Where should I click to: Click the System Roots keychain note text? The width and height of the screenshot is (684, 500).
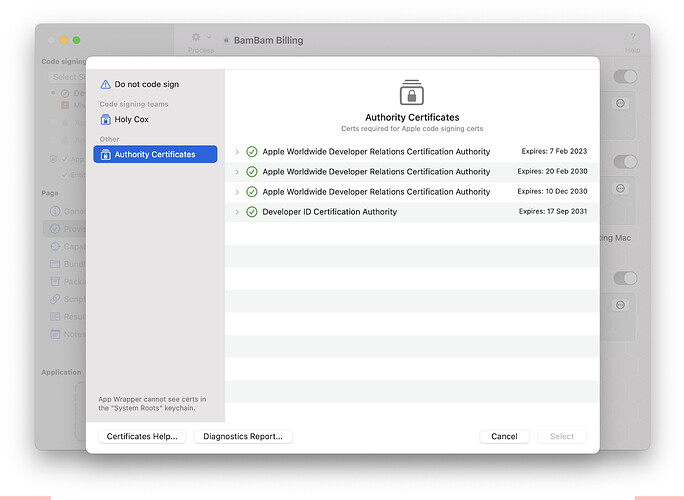(x=152, y=404)
